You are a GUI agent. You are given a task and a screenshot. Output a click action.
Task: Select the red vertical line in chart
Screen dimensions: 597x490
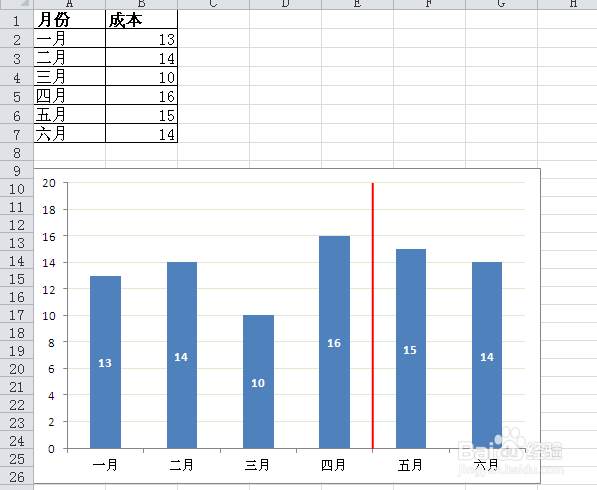(373, 316)
